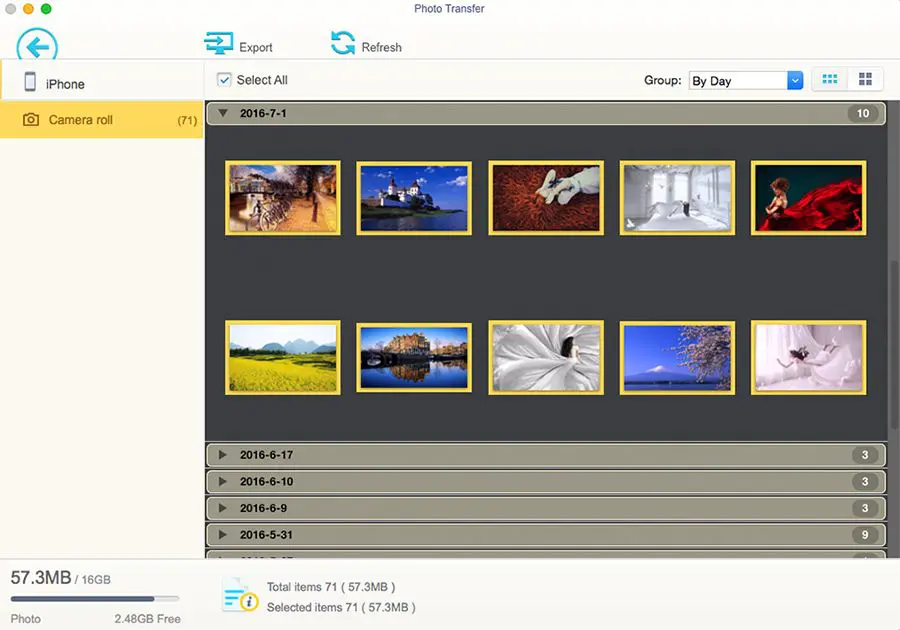900x630 pixels.
Task: Click the Export icon in toolbar
Action: click(x=218, y=44)
